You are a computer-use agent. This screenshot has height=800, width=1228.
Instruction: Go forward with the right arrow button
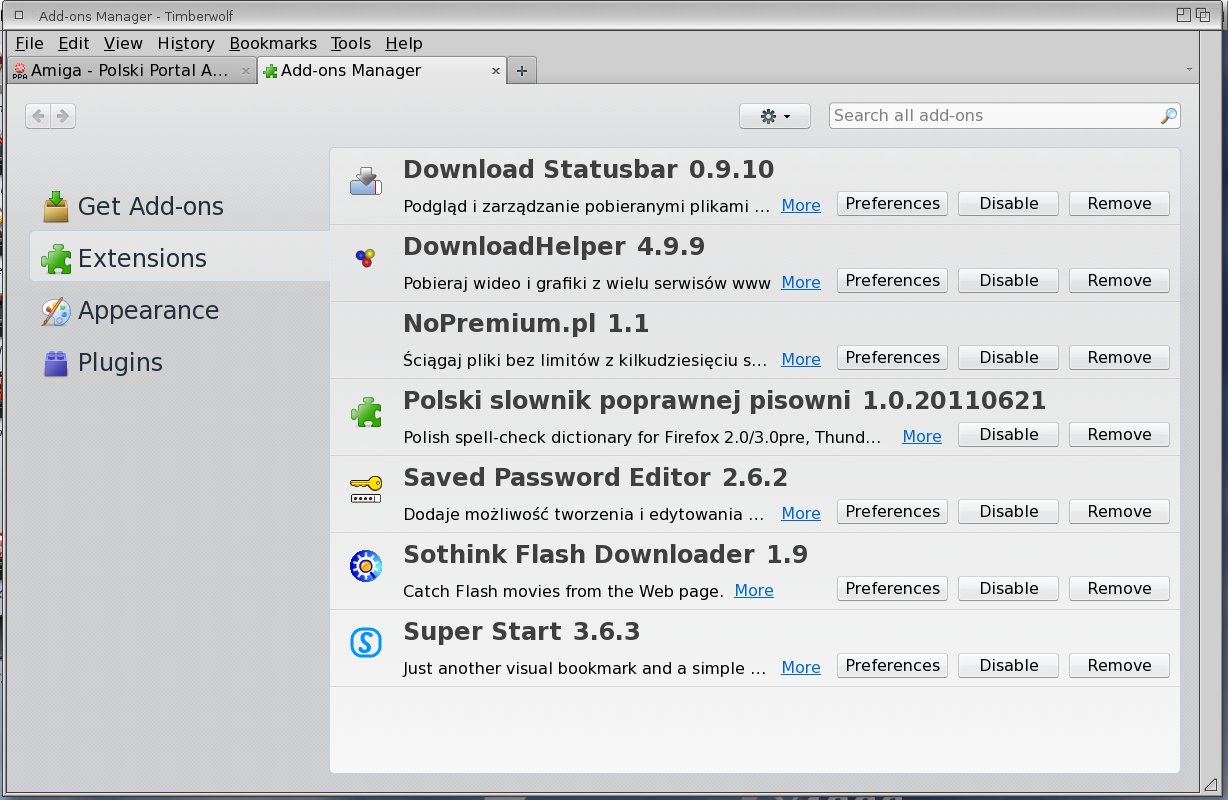(63, 116)
